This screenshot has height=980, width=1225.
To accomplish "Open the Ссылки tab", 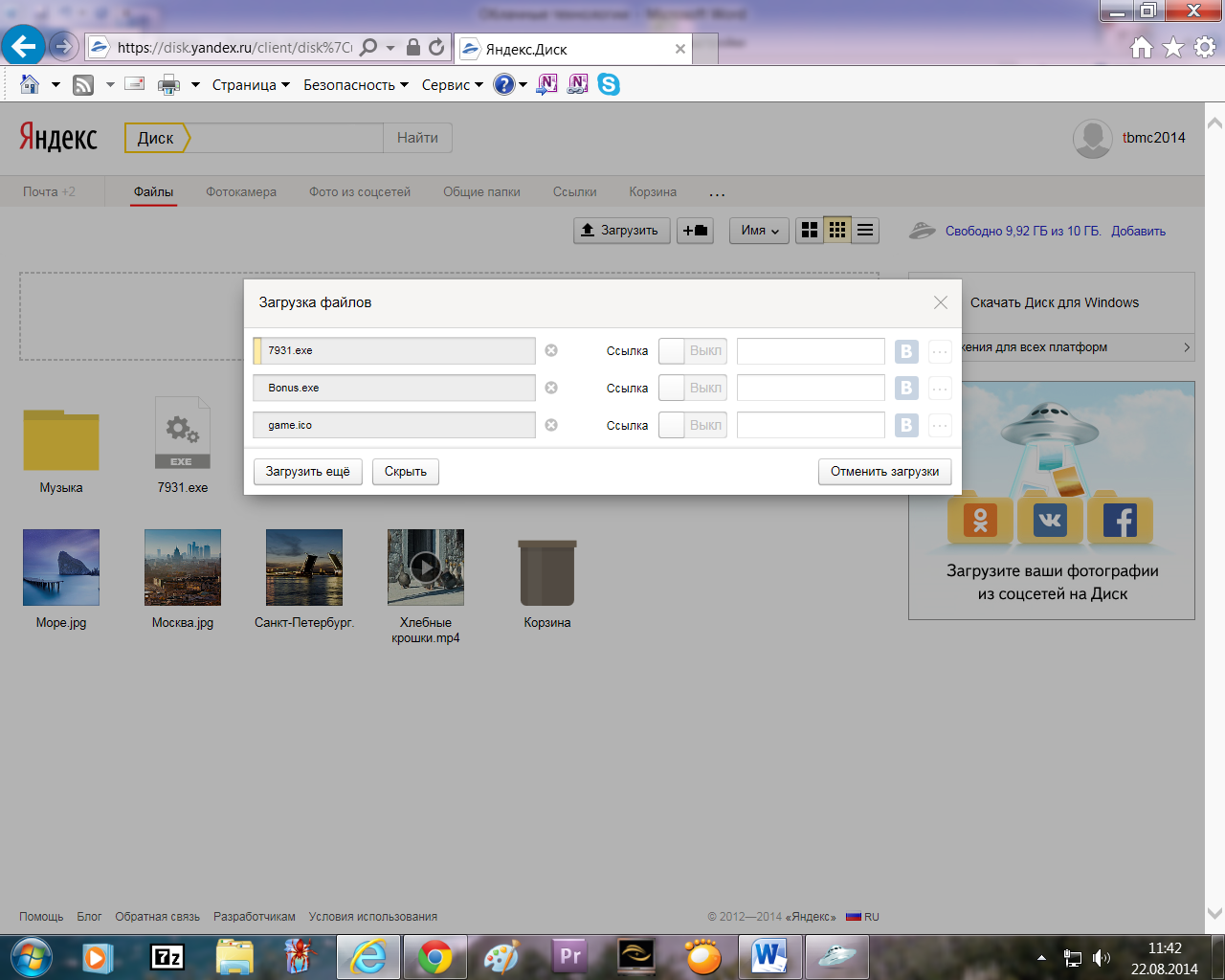I will pyautogui.click(x=574, y=192).
